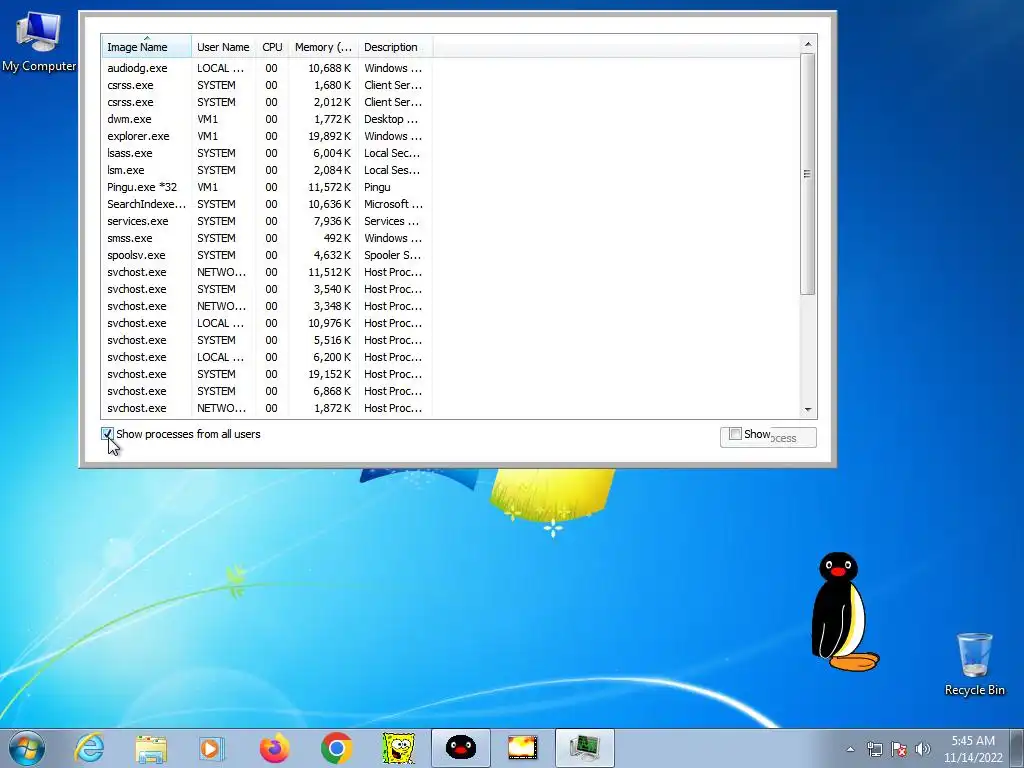Click the scrollbar down arrow
This screenshot has width=1024, height=768.
tap(808, 409)
